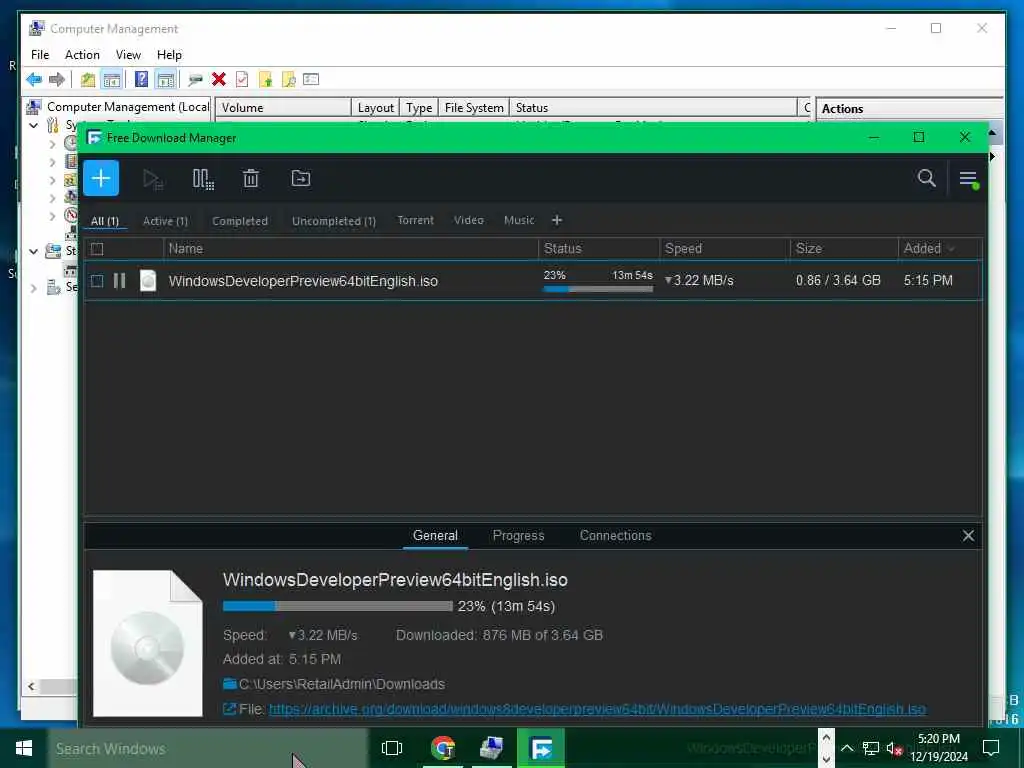Open the File menu in Computer Management
Screen dimensions: 1024x768
coord(40,55)
